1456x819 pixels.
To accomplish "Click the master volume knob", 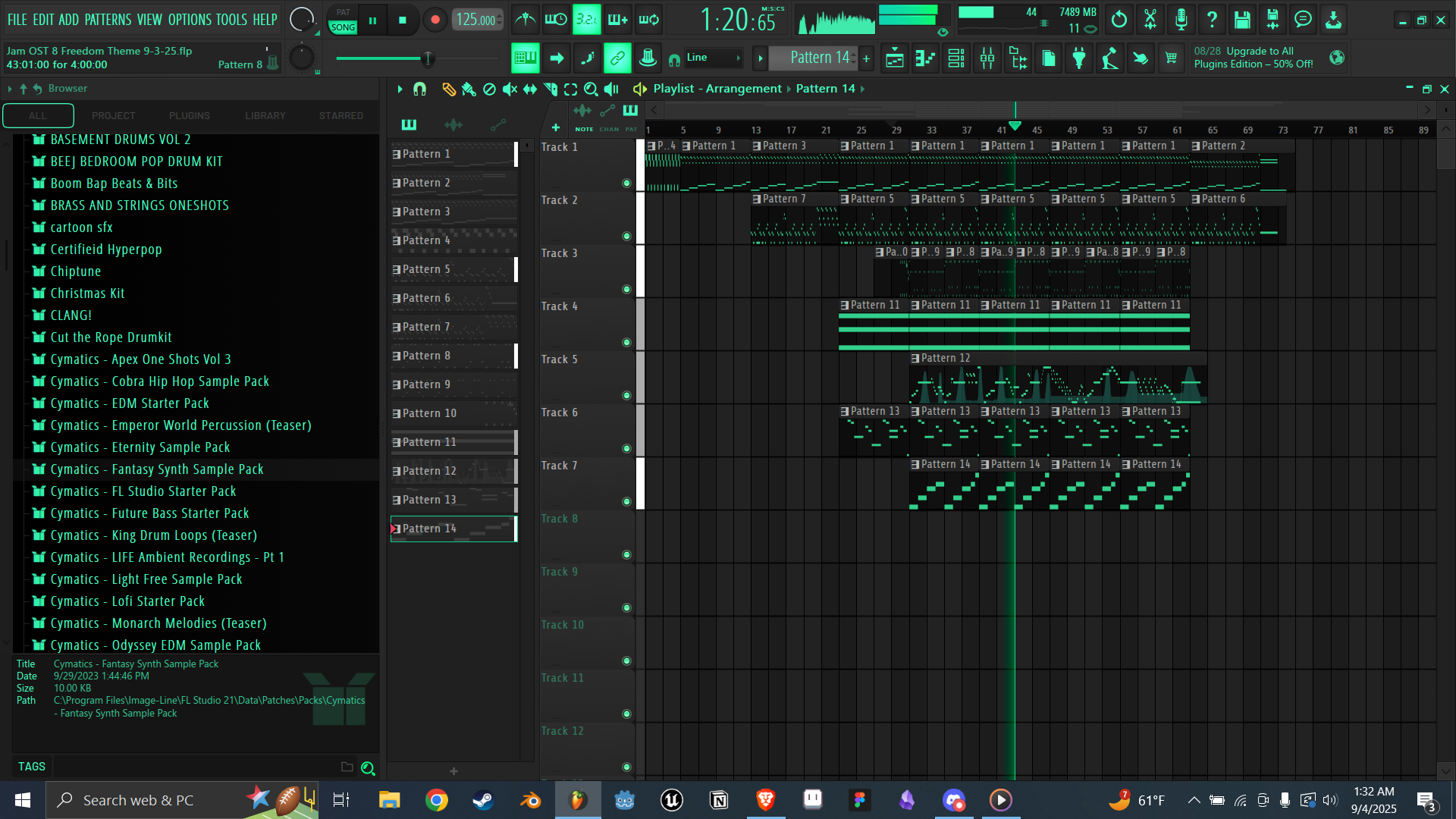I will (302, 20).
